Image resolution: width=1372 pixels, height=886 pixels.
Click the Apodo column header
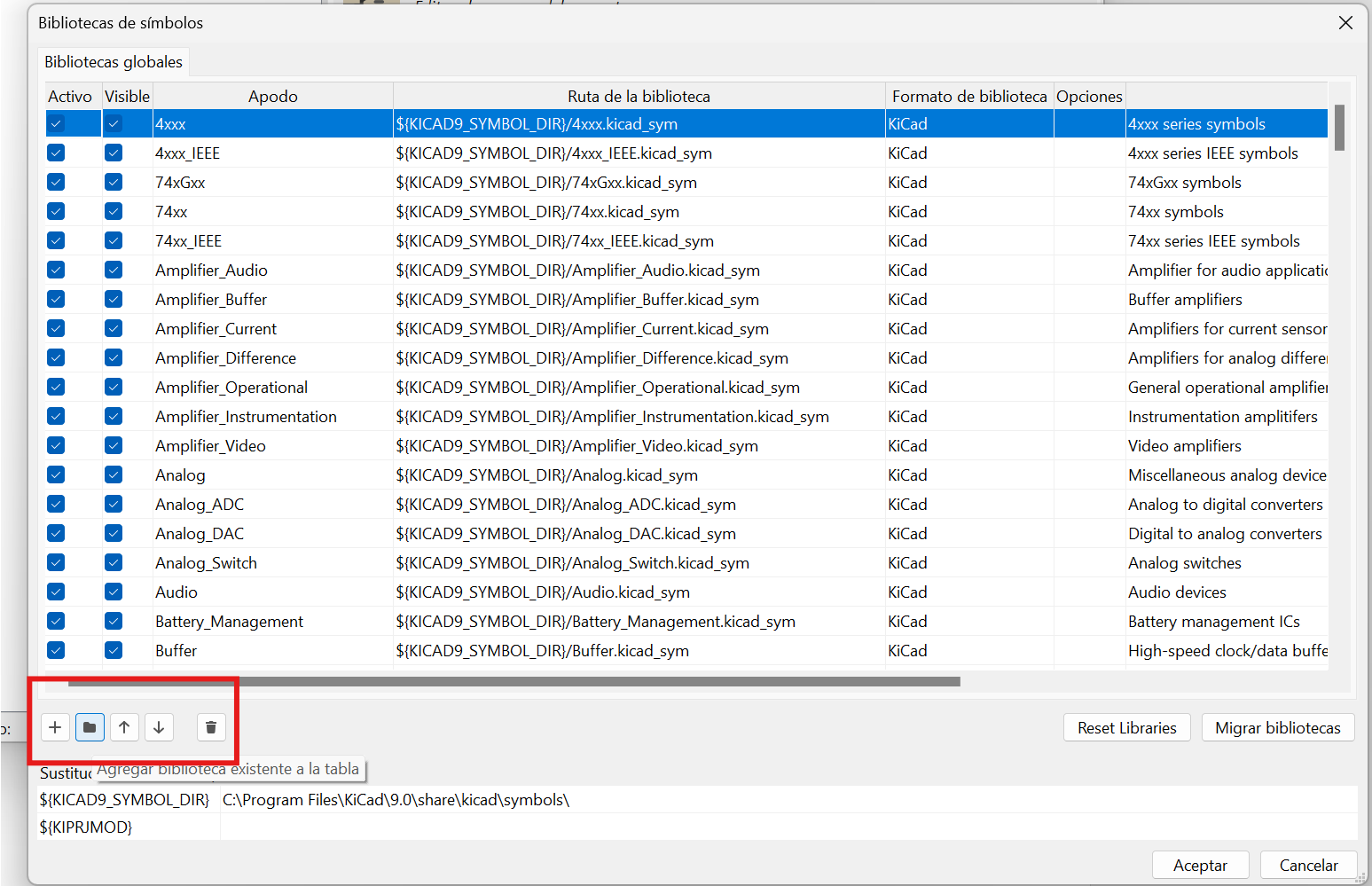(x=273, y=96)
